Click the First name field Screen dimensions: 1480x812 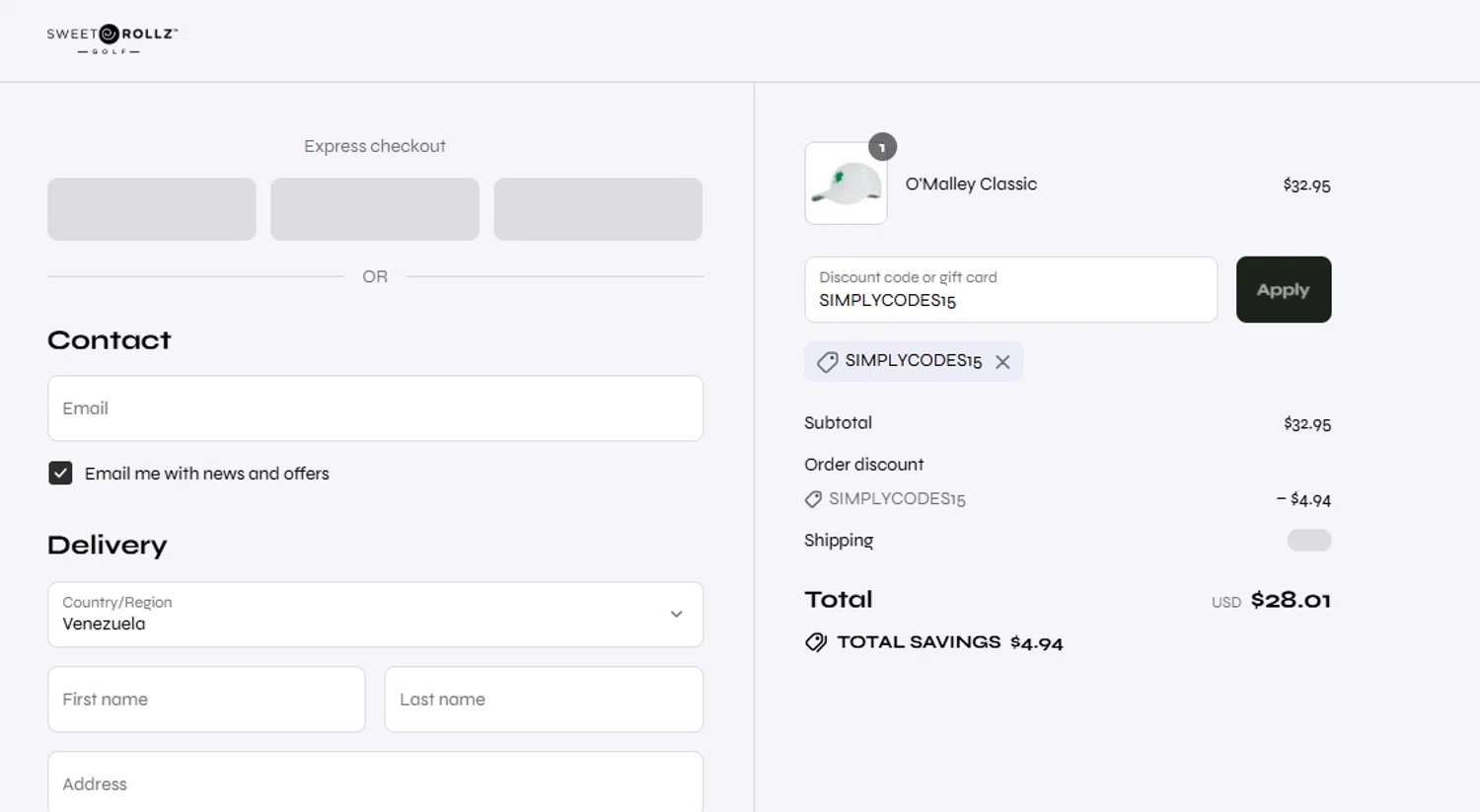(x=206, y=700)
